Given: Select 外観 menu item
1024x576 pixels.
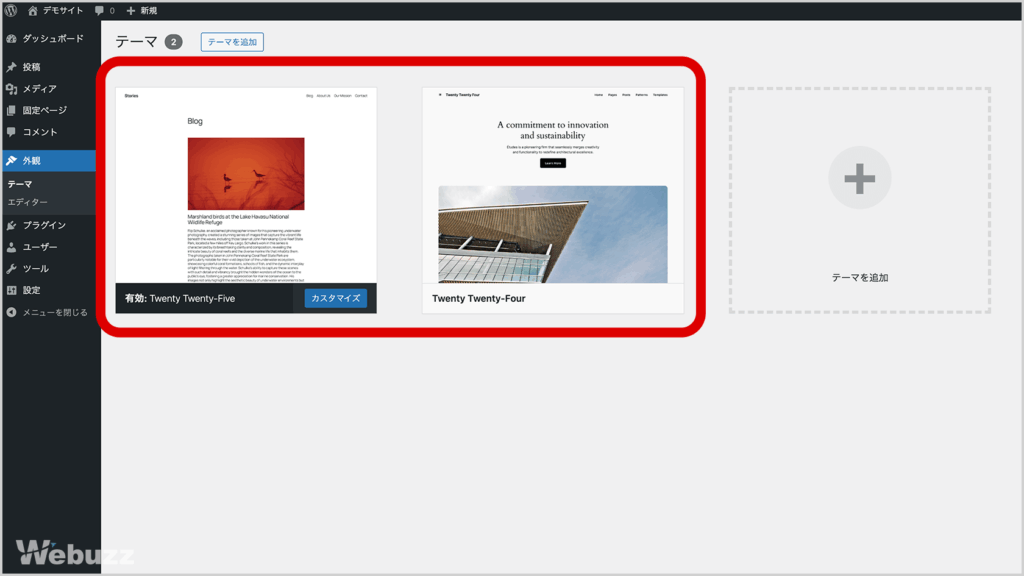Looking at the screenshot, I should (x=49, y=161).
